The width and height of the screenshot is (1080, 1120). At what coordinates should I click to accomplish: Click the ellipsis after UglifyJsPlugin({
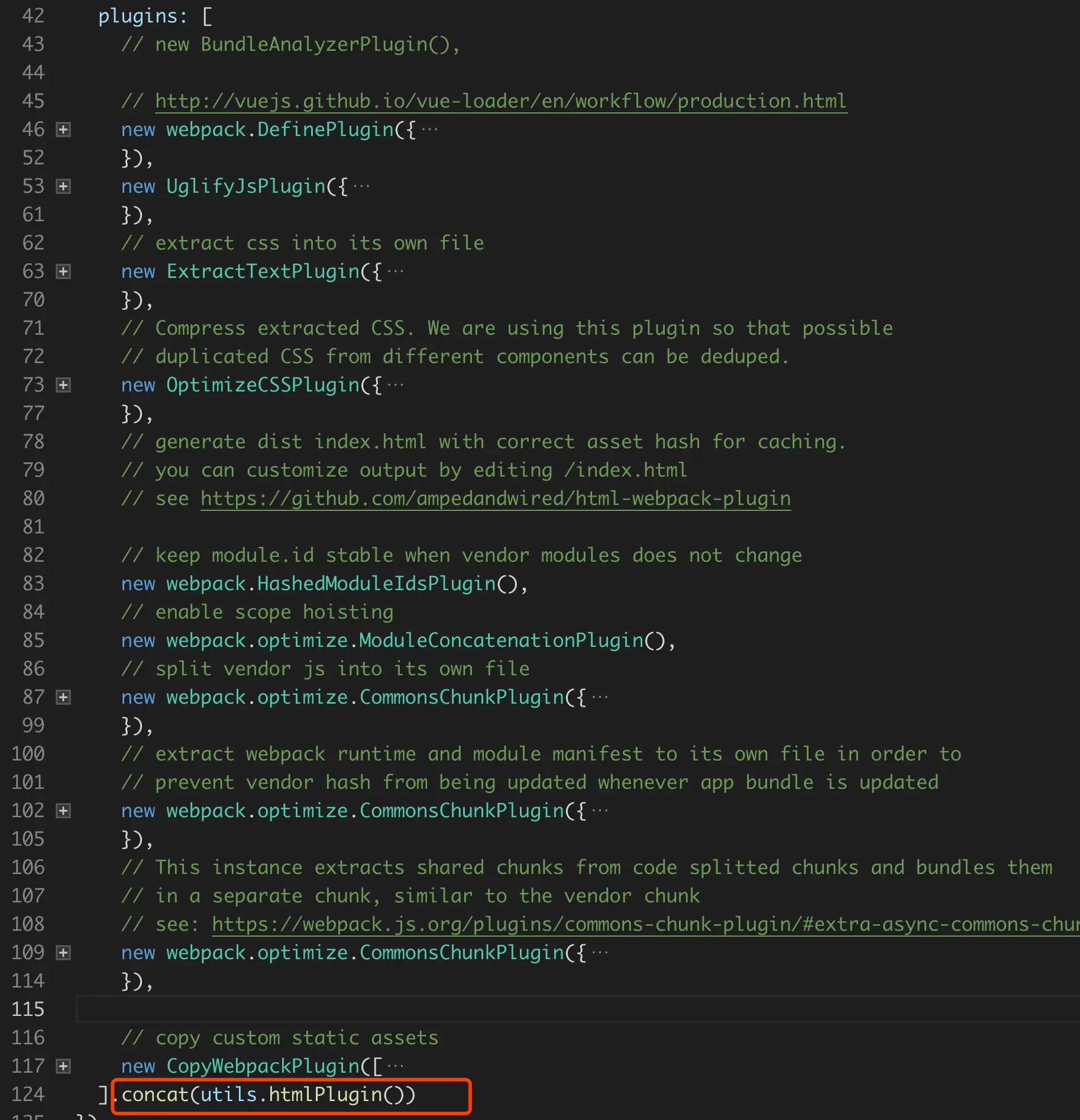[x=361, y=186]
